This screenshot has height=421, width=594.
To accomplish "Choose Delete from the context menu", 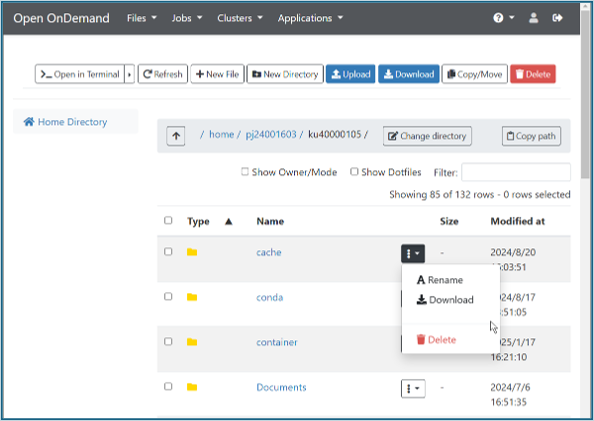I will (436, 340).
